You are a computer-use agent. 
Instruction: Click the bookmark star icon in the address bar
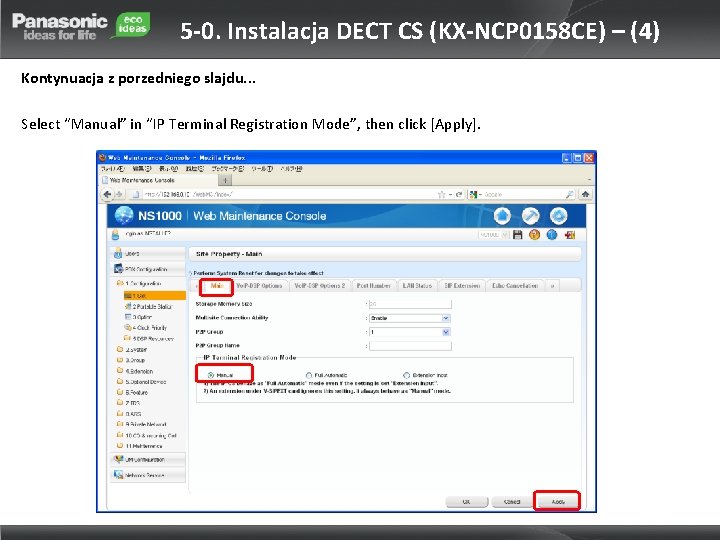pos(441,194)
